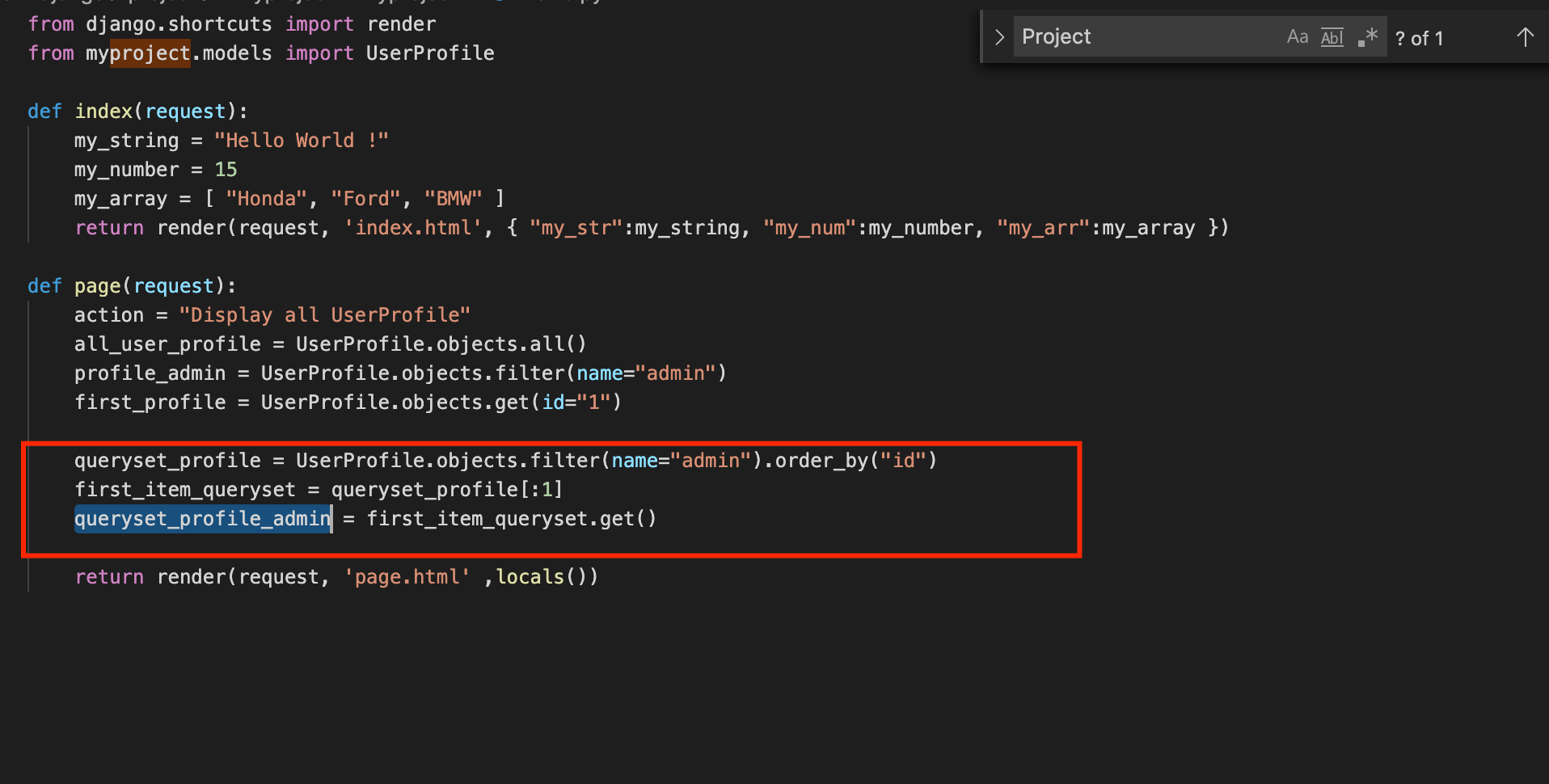Click the highlighted myproject text

click(x=150, y=53)
